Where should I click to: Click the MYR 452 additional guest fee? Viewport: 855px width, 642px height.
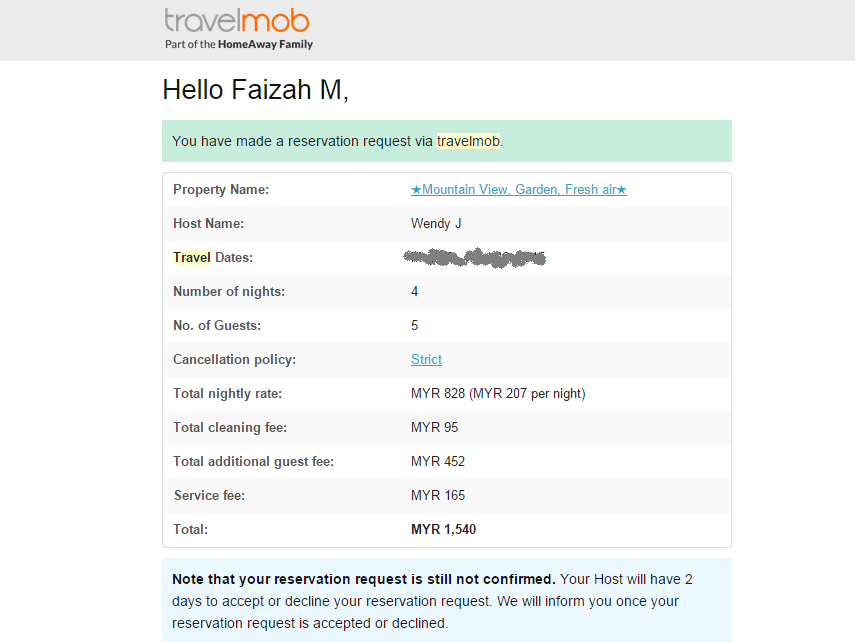tap(438, 462)
